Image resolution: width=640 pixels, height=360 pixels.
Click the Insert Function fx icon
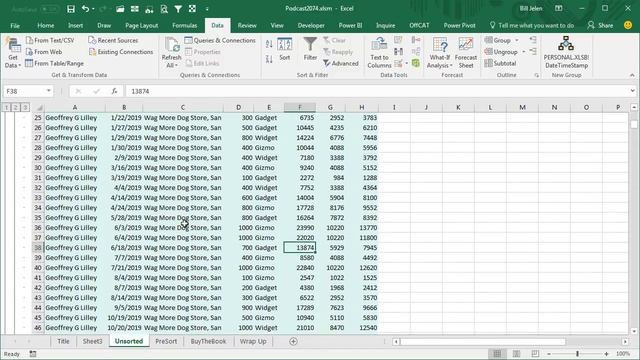coord(114,91)
